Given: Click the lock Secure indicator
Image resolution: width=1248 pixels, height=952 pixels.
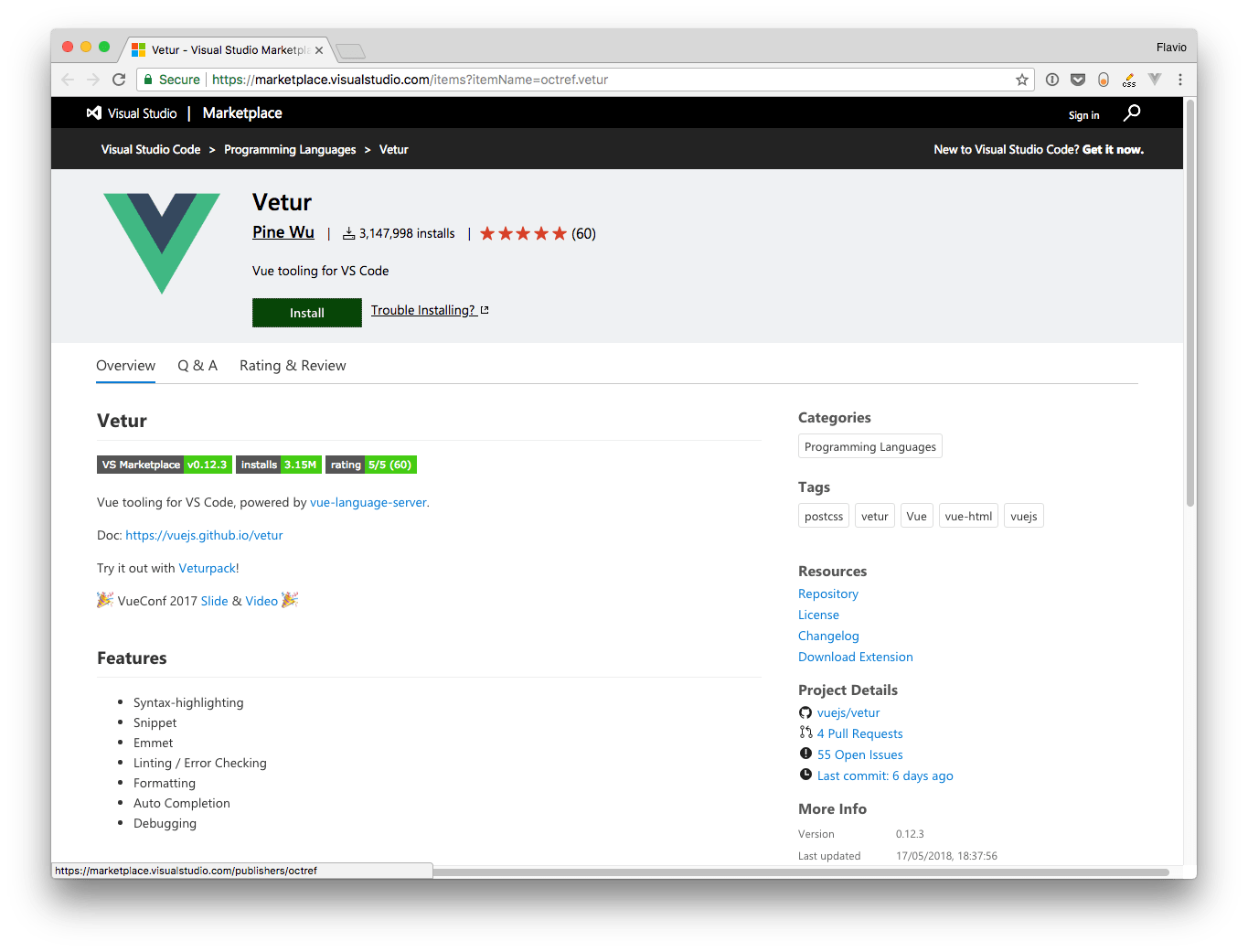Looking at the screenshot, I should point(171,80).
